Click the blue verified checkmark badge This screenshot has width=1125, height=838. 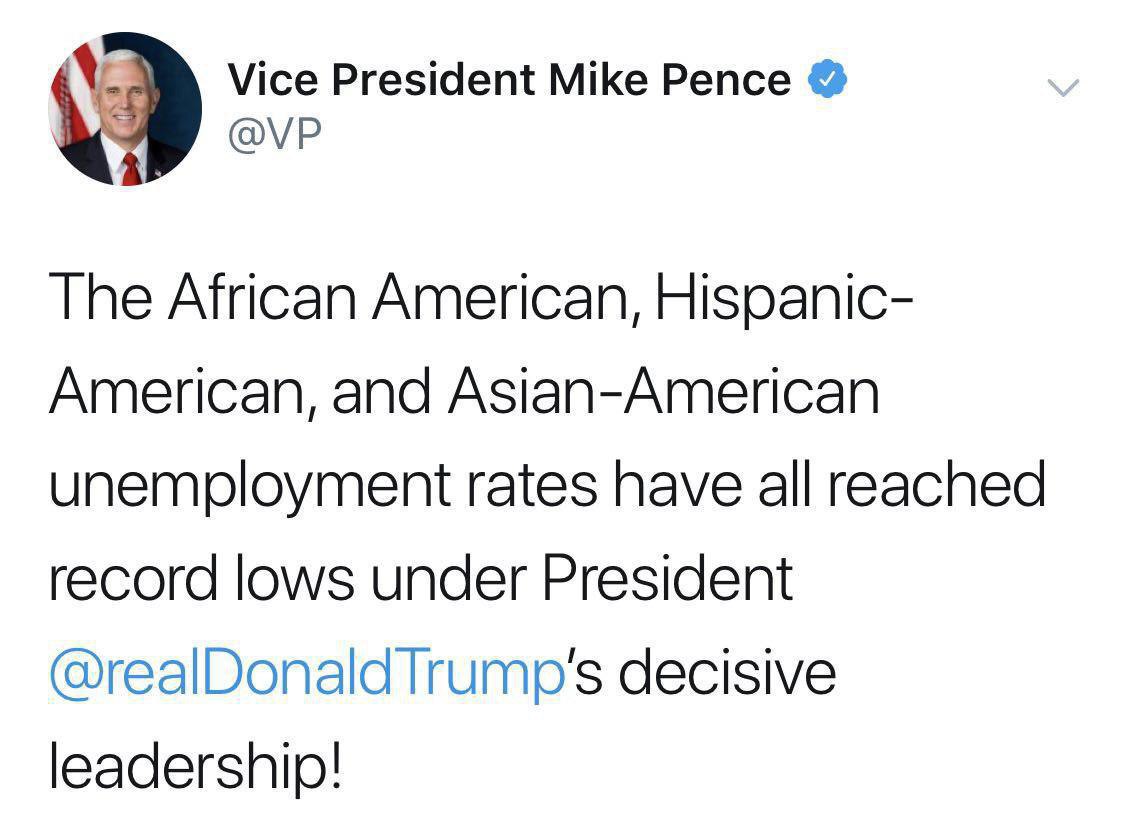point(827,80)
